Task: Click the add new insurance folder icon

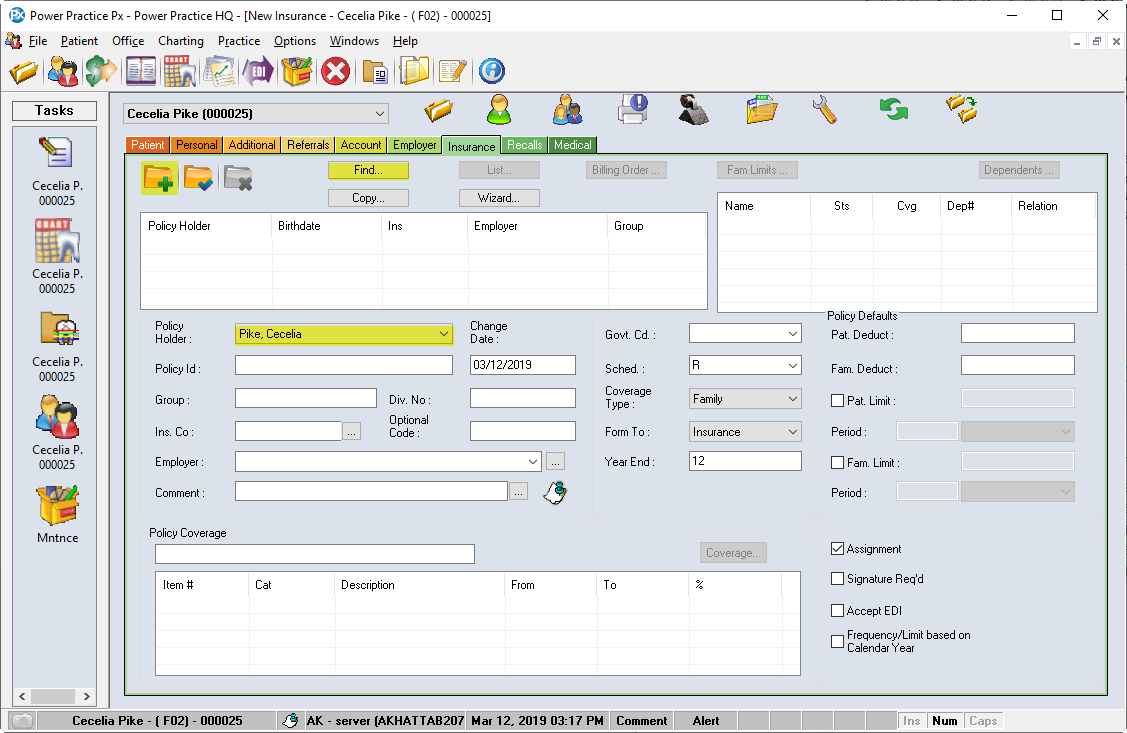Action: point(159,177)
